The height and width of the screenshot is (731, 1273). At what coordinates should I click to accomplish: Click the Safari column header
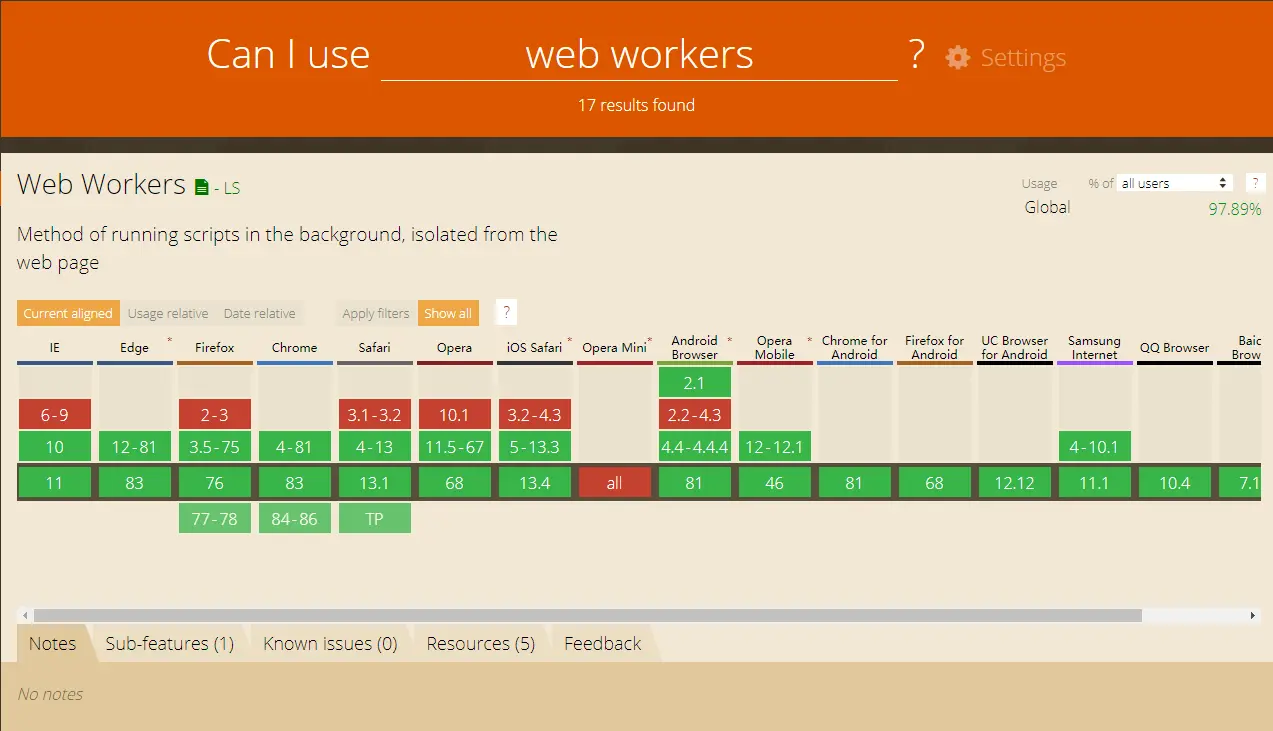pos(375,348)
